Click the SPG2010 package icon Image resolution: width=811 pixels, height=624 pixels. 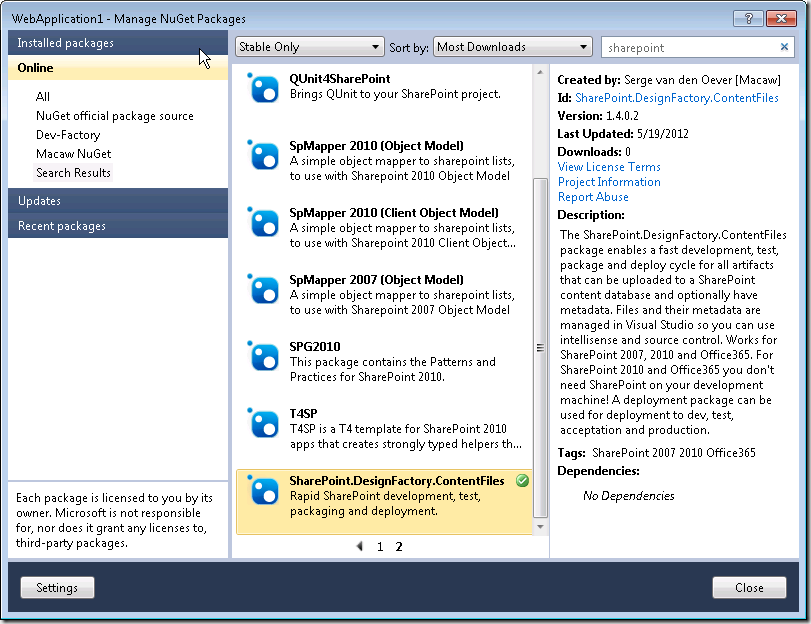click(x=264, y=356)
